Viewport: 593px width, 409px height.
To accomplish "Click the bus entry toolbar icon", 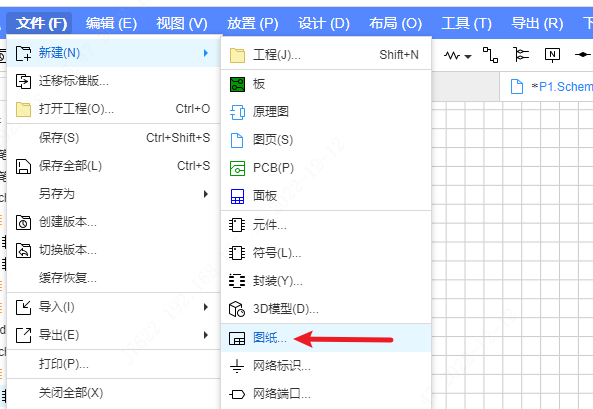I will pyautogui.click(x=521, y=55).
